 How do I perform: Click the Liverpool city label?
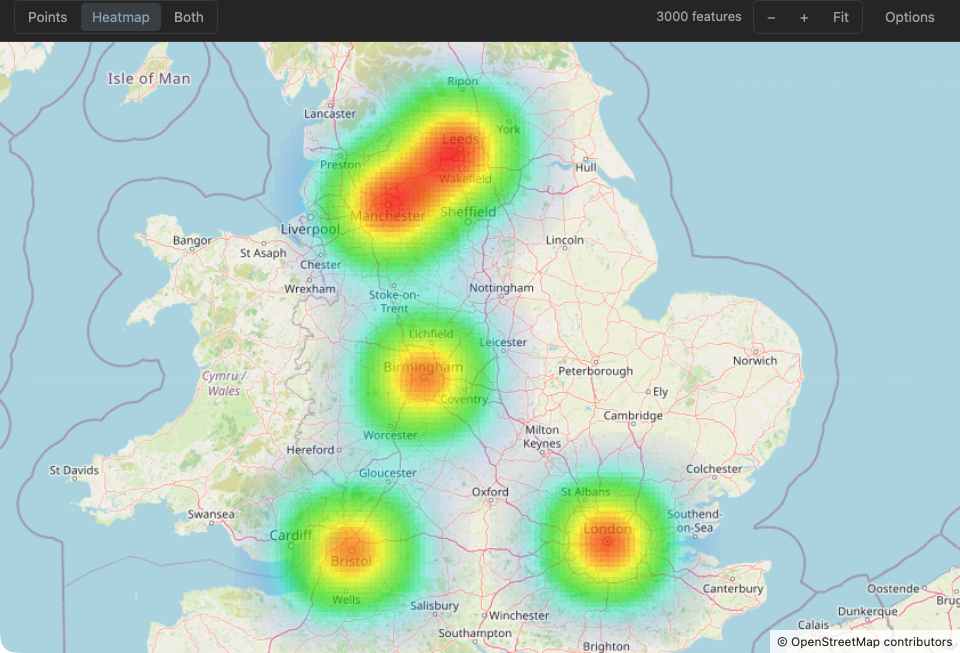pyautogui.click(x=310, y=229)
